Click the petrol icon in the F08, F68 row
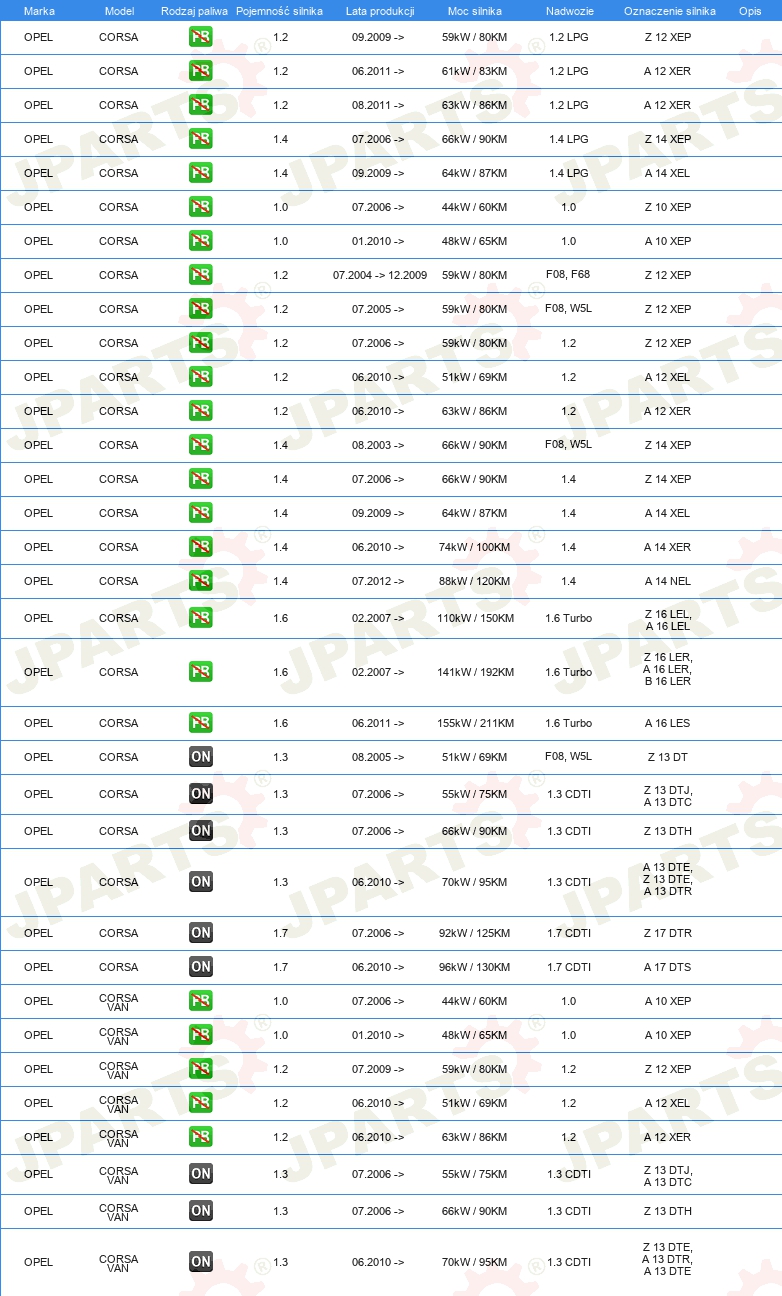Screen dimensions: 782x1296 [x=201, y=275]
